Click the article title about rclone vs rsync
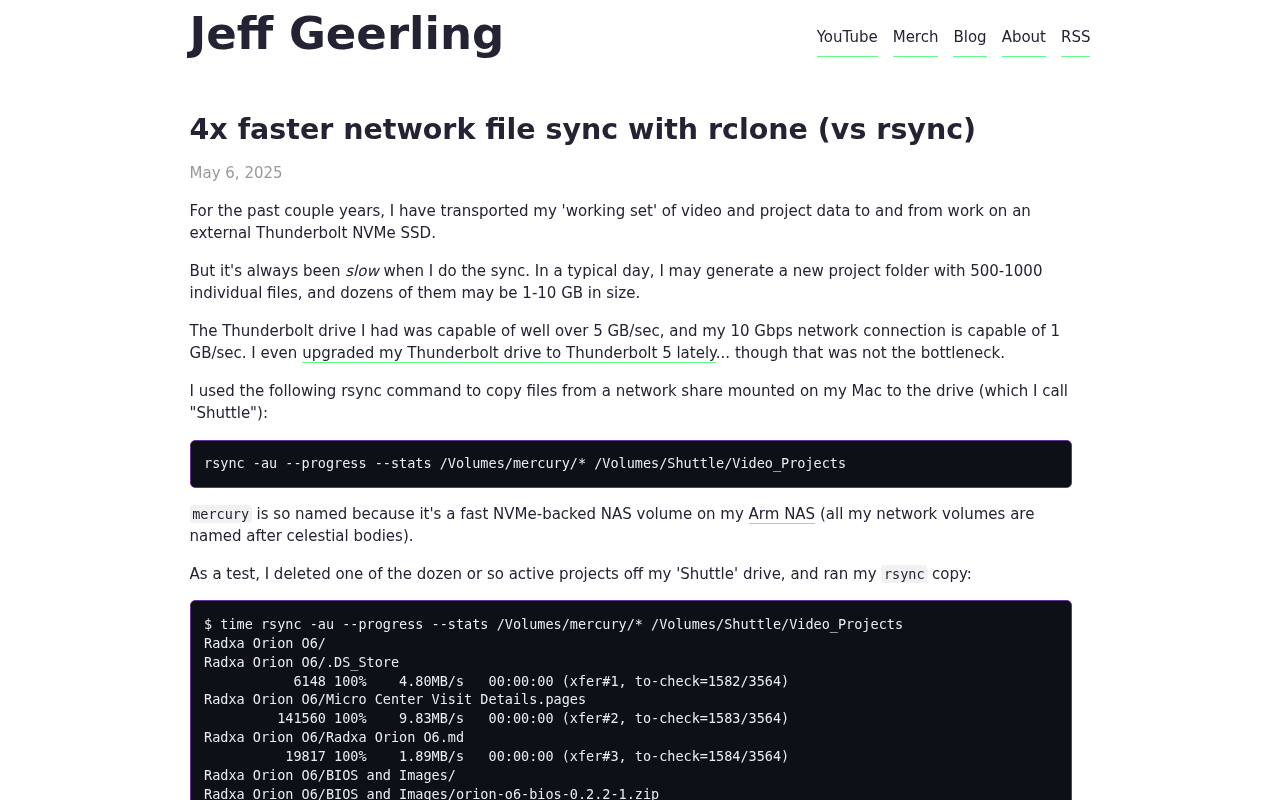This screenshot has height=800, width=1280. [x=582, y=129]
